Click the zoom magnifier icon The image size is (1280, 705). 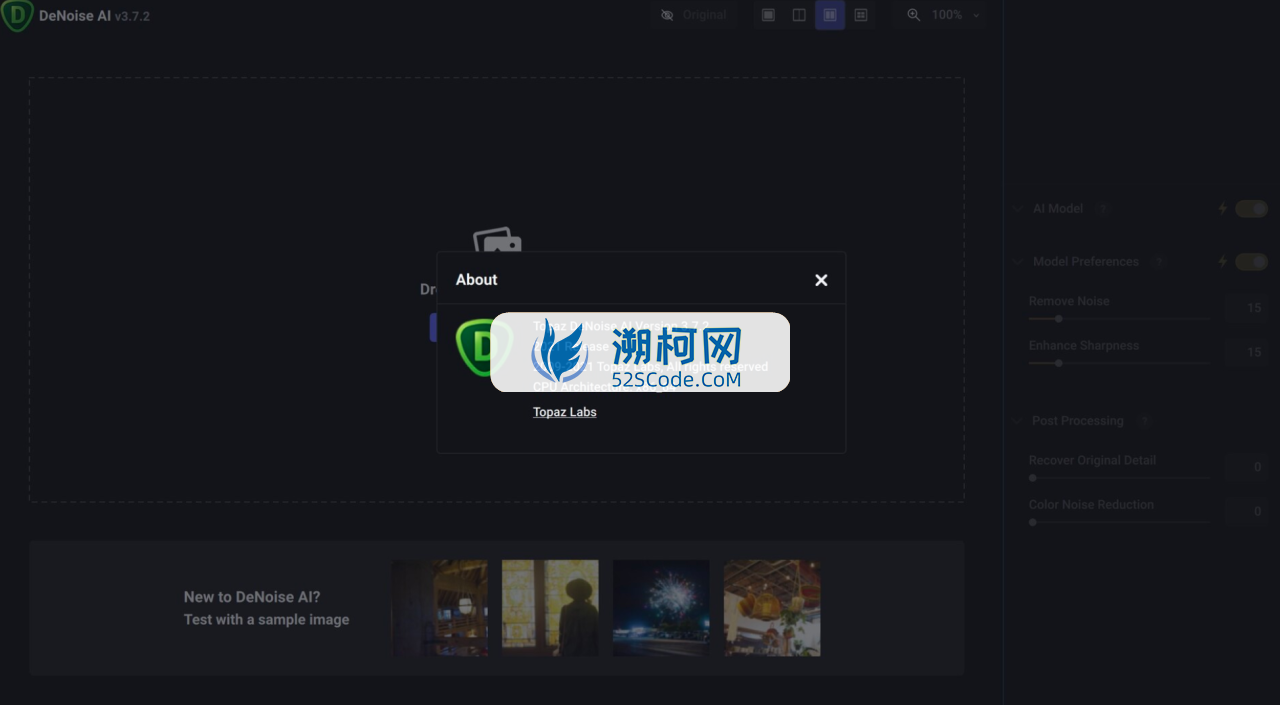[x=914, y=15]
